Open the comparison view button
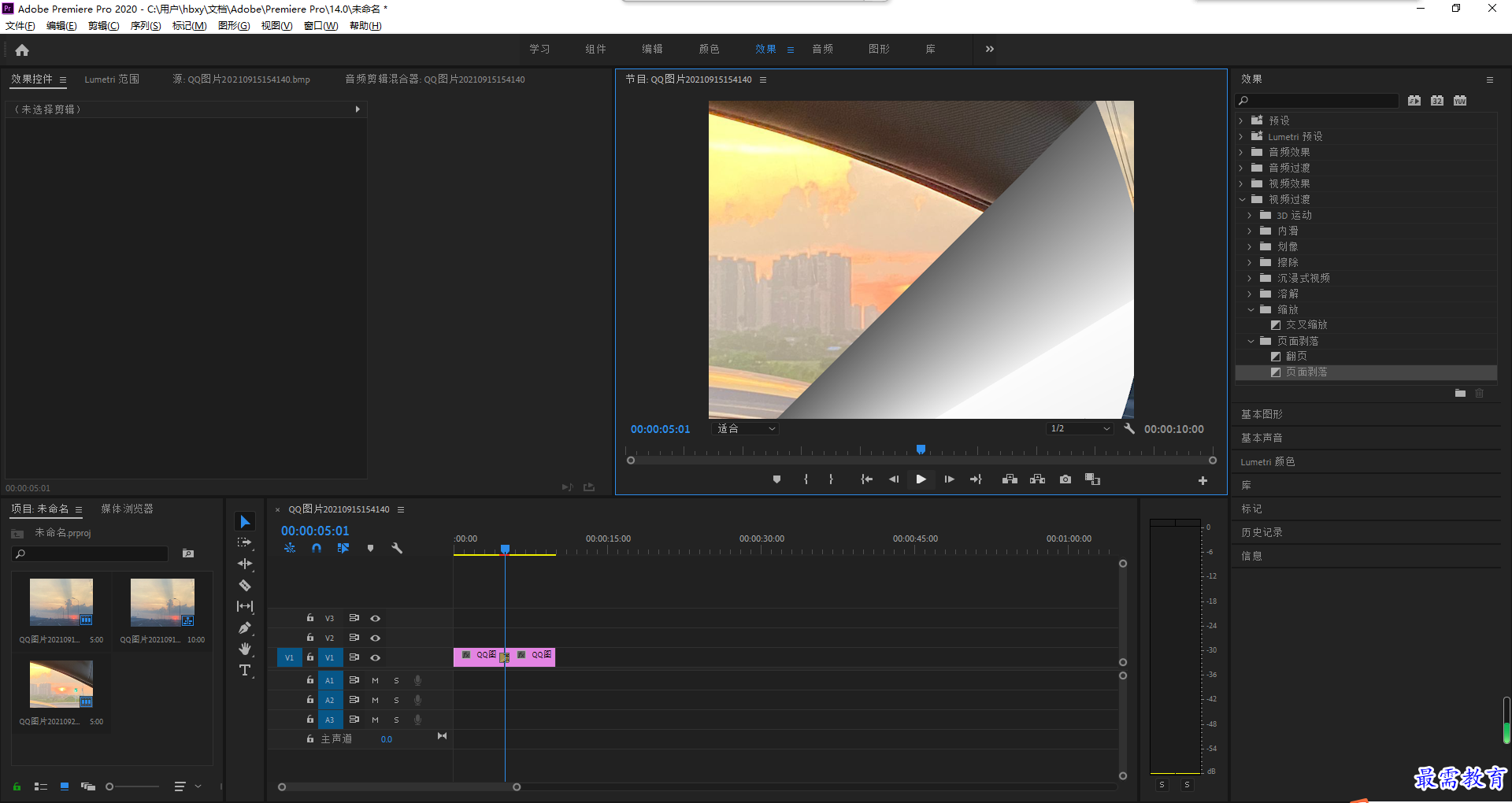Screen dimensions: 1512x803 pyautogui.click(x=1092, y=479)
